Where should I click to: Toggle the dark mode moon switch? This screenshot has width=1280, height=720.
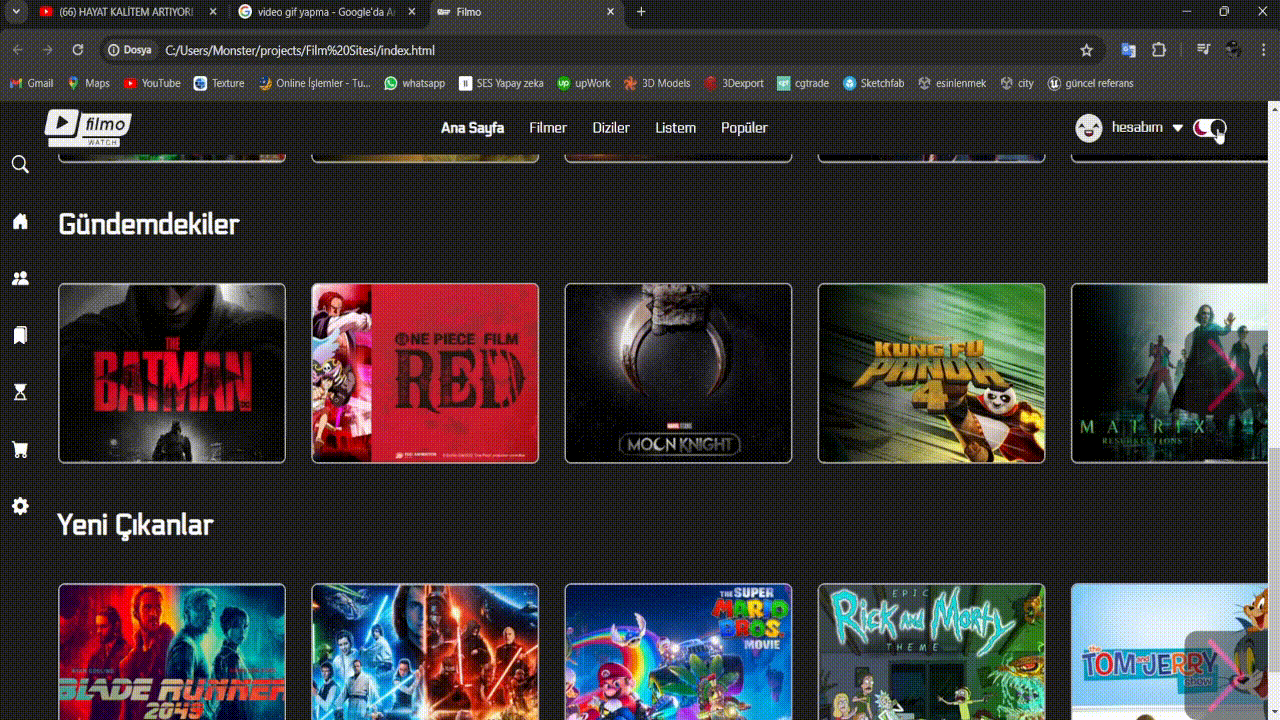tap(1209, 128)
